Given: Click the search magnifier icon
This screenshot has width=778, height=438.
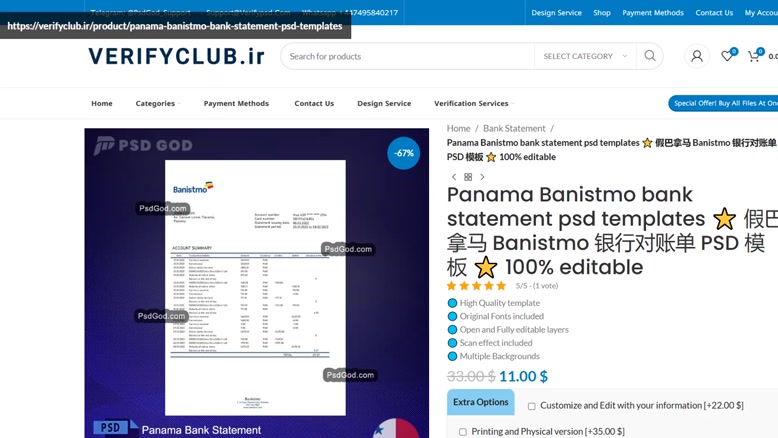Looking at the screenshot, I should coord(650,56).
